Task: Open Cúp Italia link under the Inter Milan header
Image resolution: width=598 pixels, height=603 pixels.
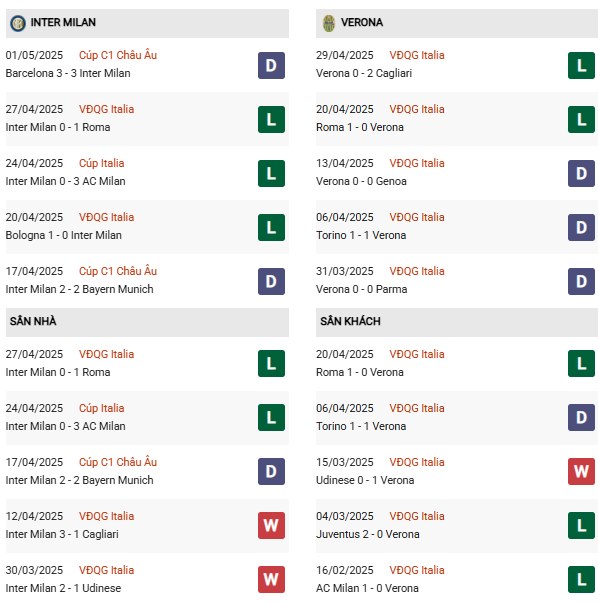Action: point(102,163)
